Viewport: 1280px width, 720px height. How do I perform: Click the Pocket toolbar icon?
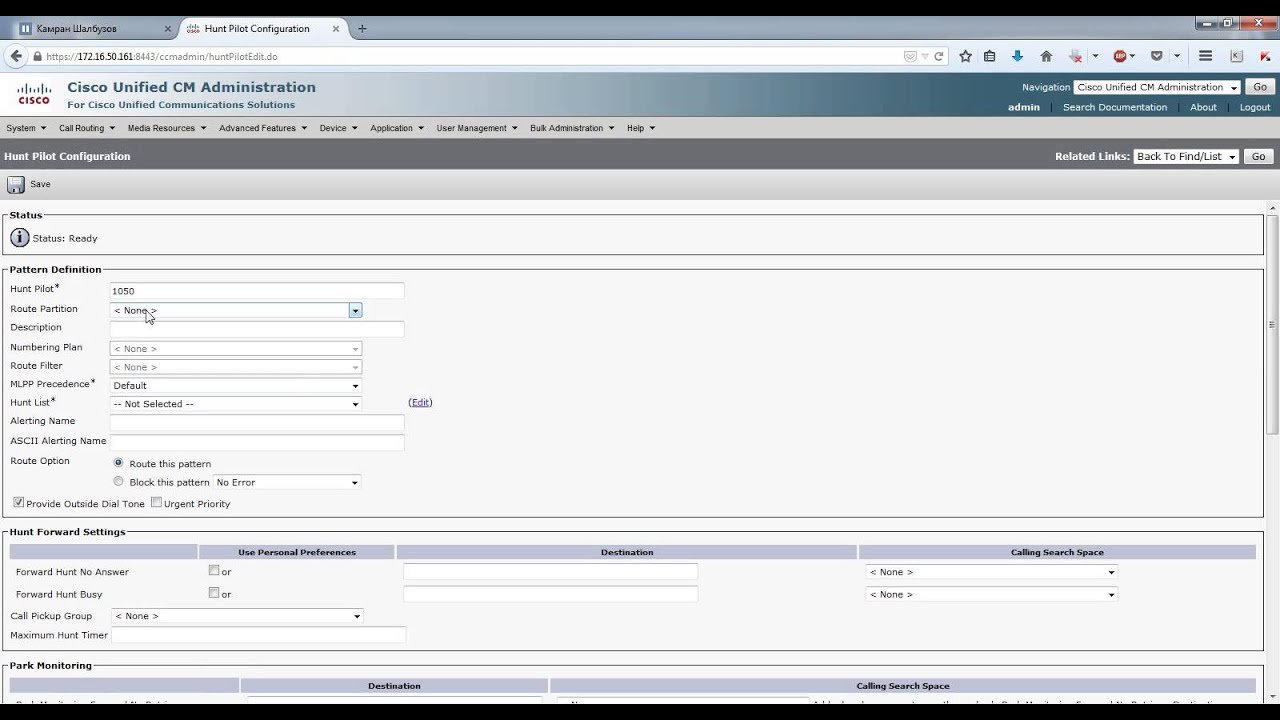tap(1157, 57)
